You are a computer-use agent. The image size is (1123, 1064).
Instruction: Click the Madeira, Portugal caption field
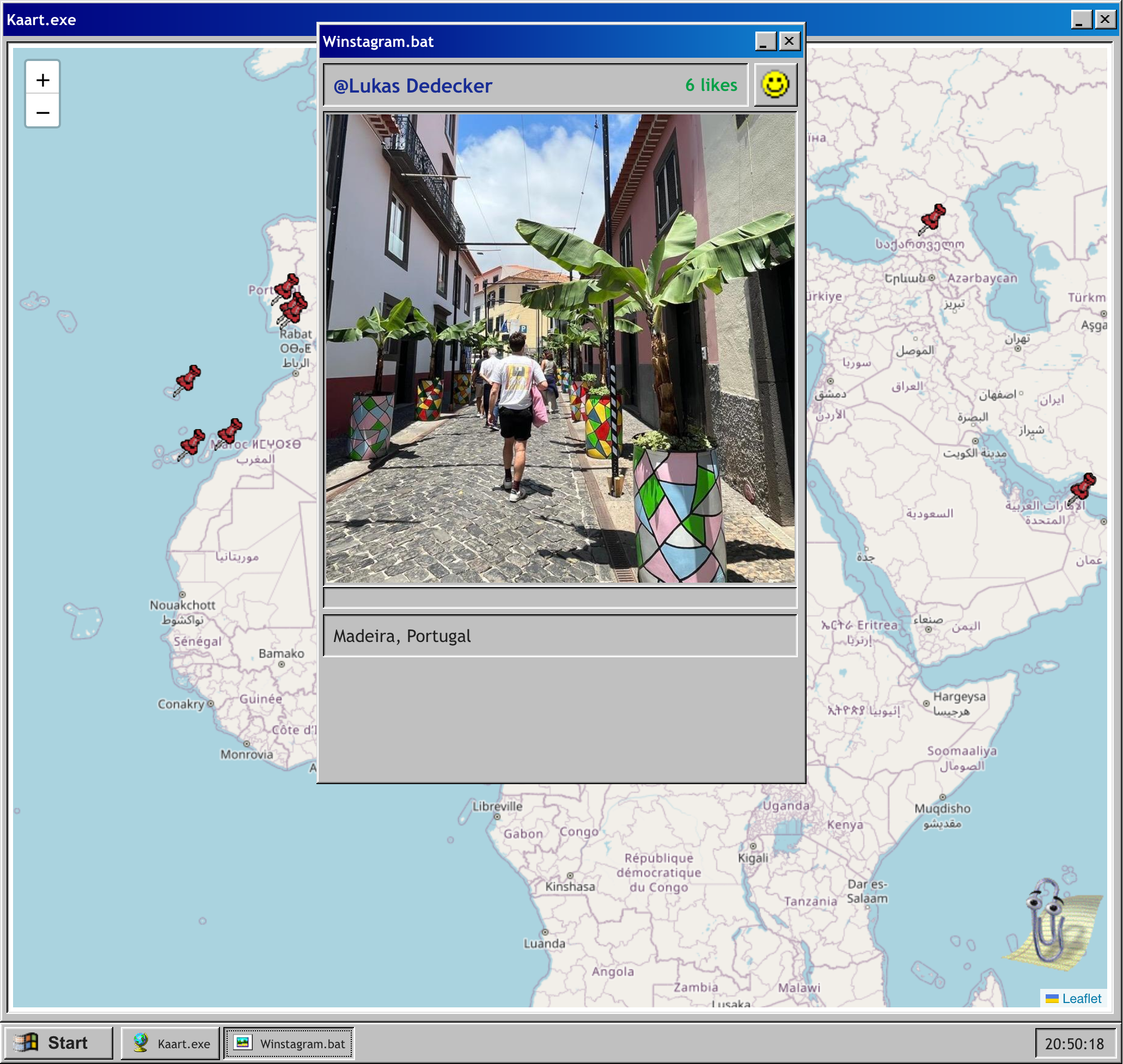coord(560,636)
